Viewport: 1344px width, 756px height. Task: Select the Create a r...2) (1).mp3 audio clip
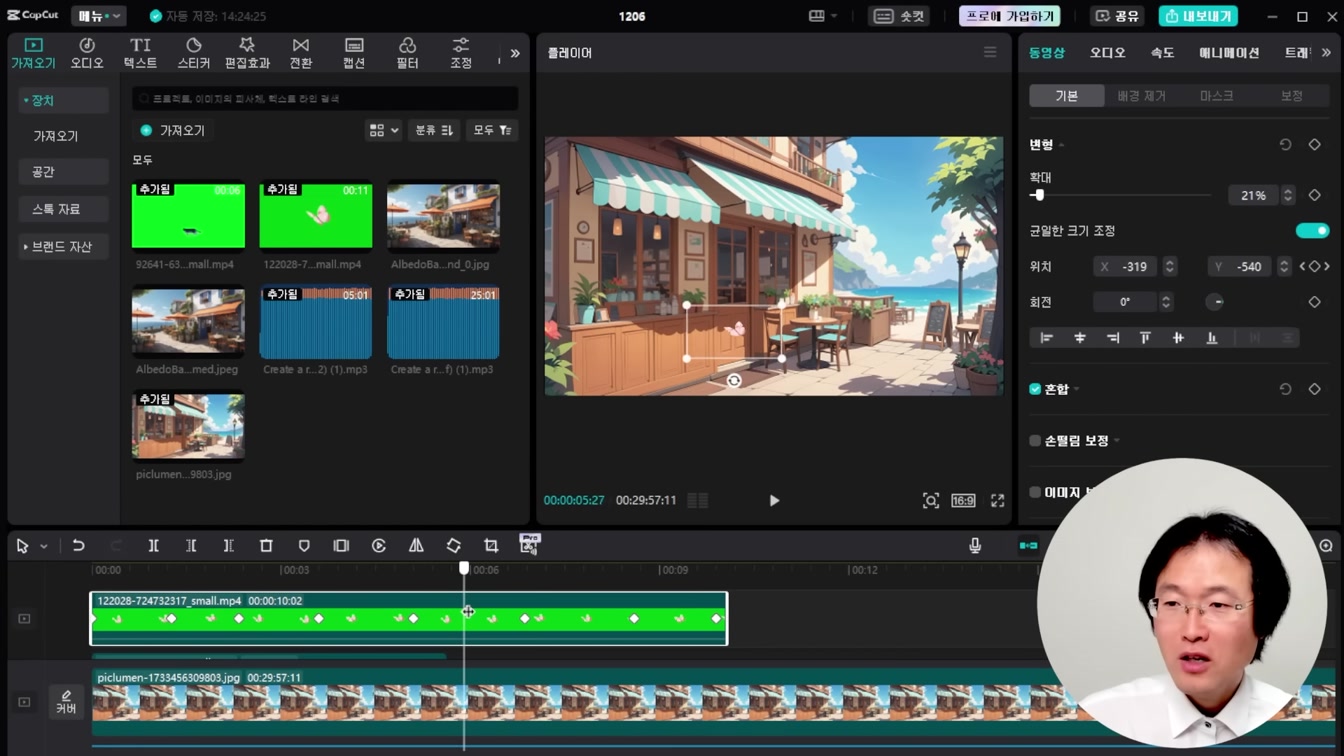315,322
